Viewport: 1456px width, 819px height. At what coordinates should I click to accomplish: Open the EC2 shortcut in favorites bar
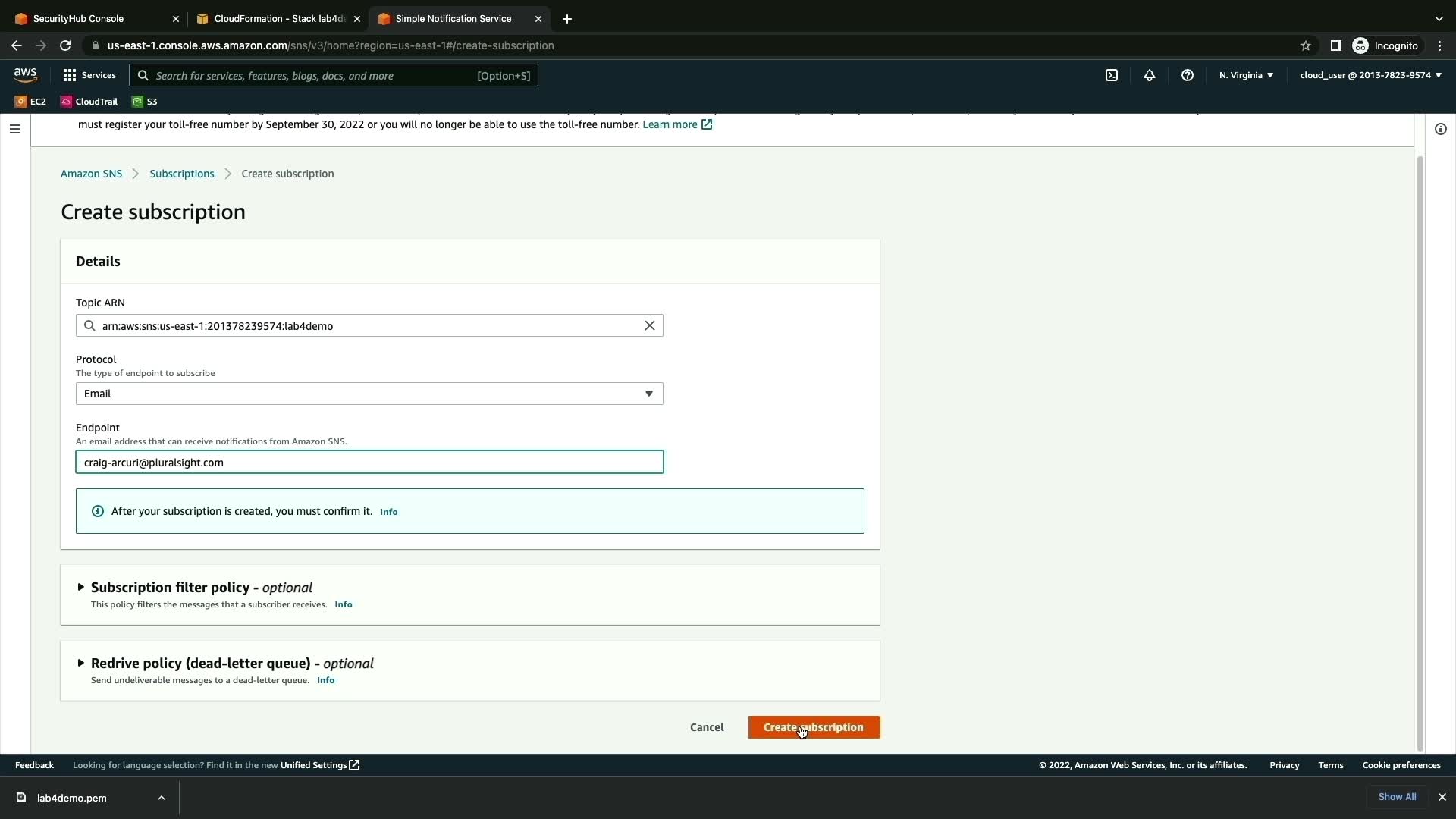click(30, 102)
